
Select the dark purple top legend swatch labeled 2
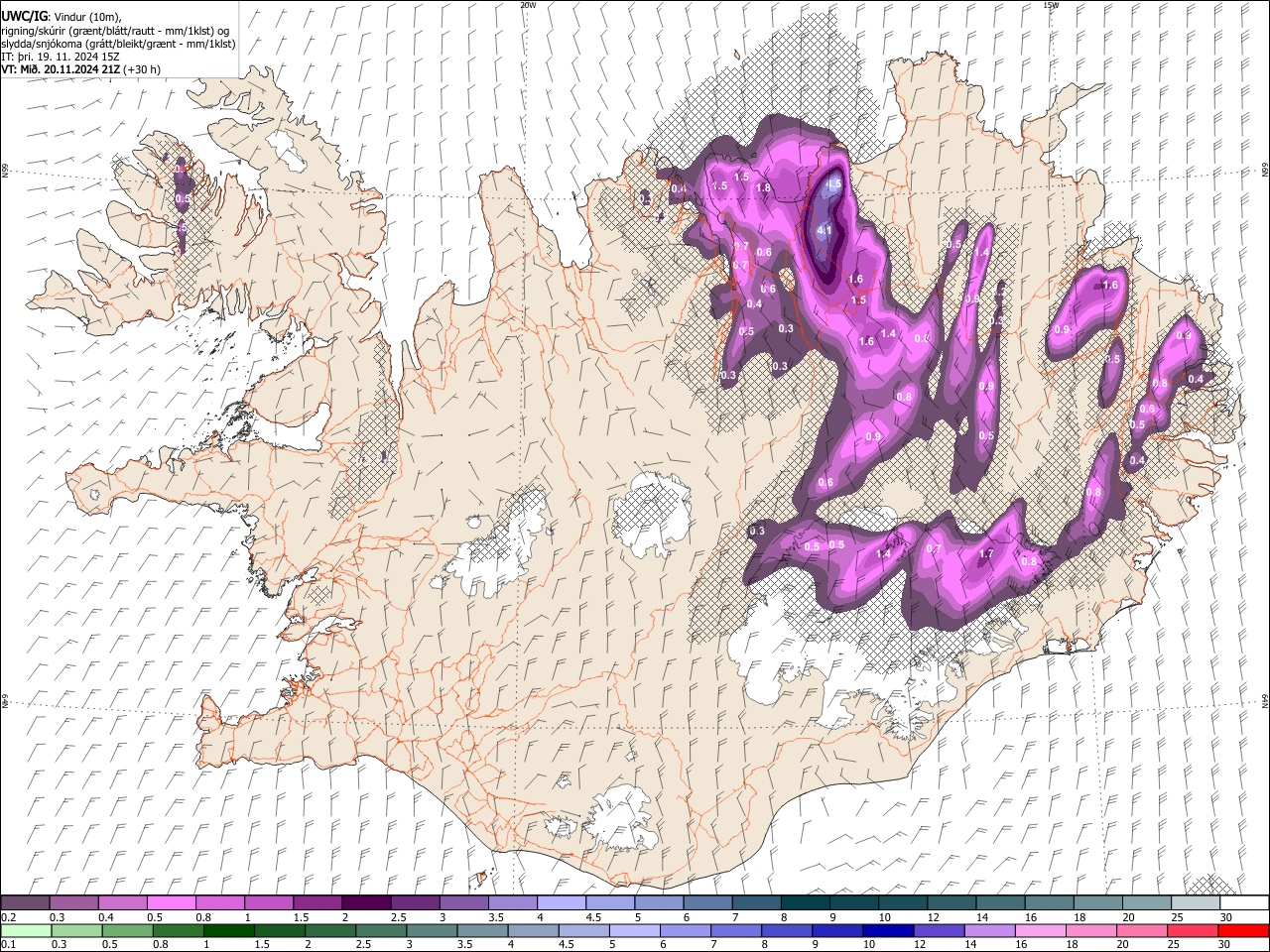tap(366, 903)
